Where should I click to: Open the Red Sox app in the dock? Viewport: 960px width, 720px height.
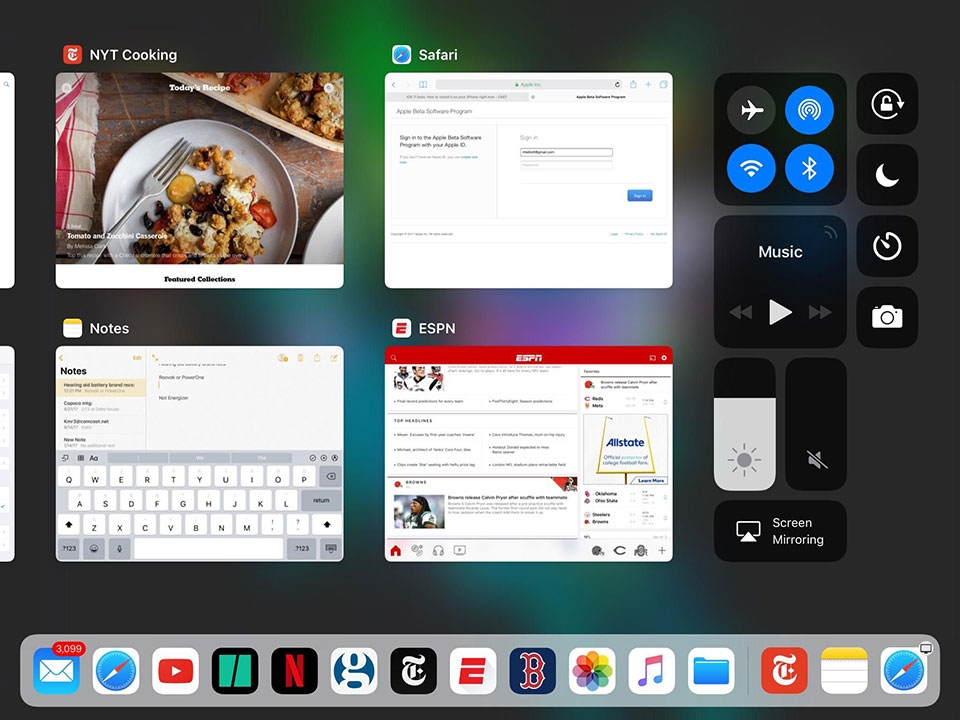(533, 671)
